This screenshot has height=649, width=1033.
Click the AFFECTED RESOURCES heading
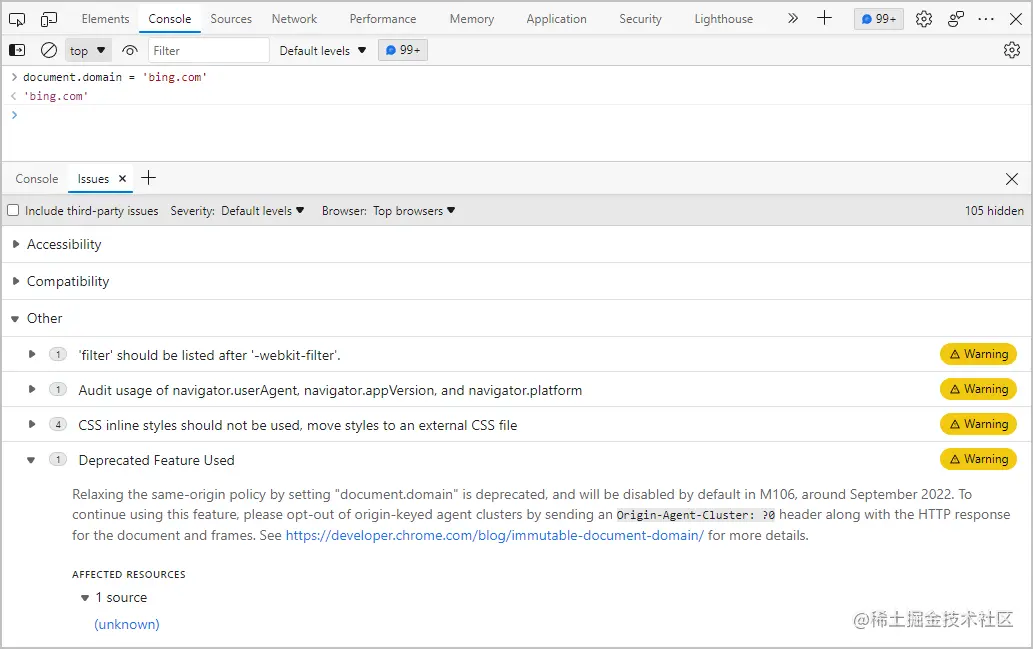pyautogui.click(x=129, y=575)
